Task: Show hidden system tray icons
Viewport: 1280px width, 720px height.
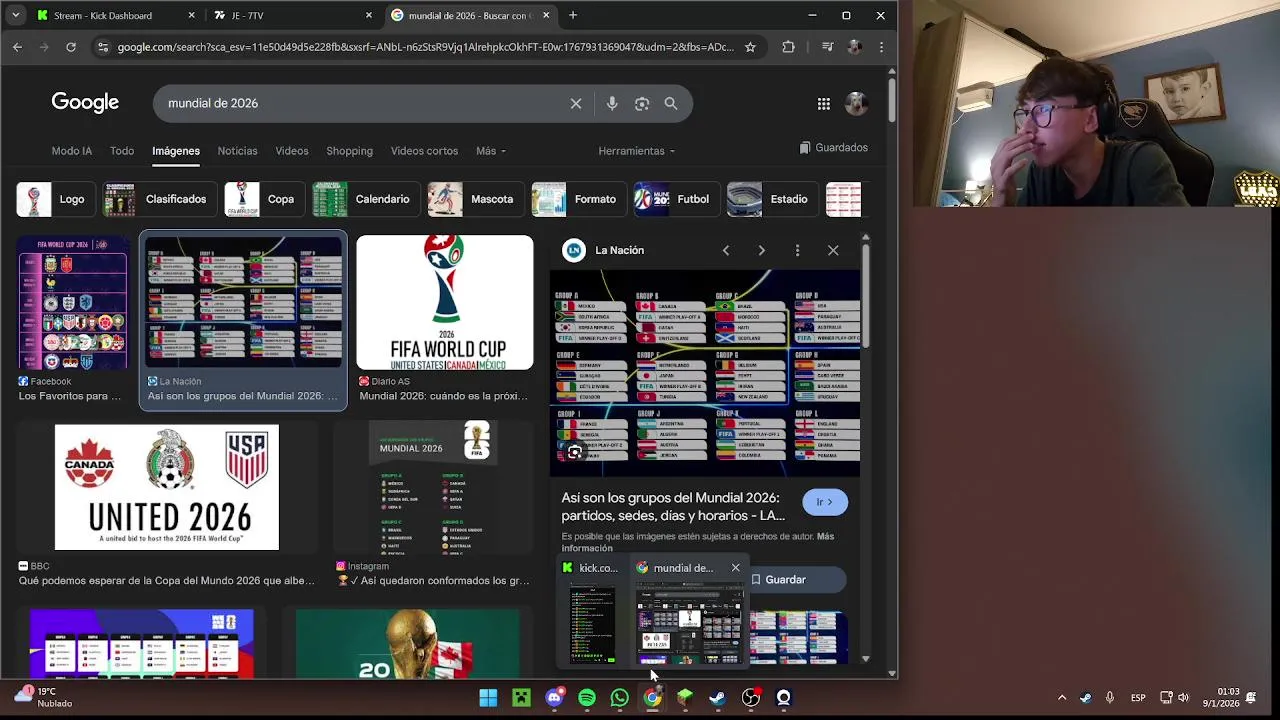Action: [x=1062, y=698]
